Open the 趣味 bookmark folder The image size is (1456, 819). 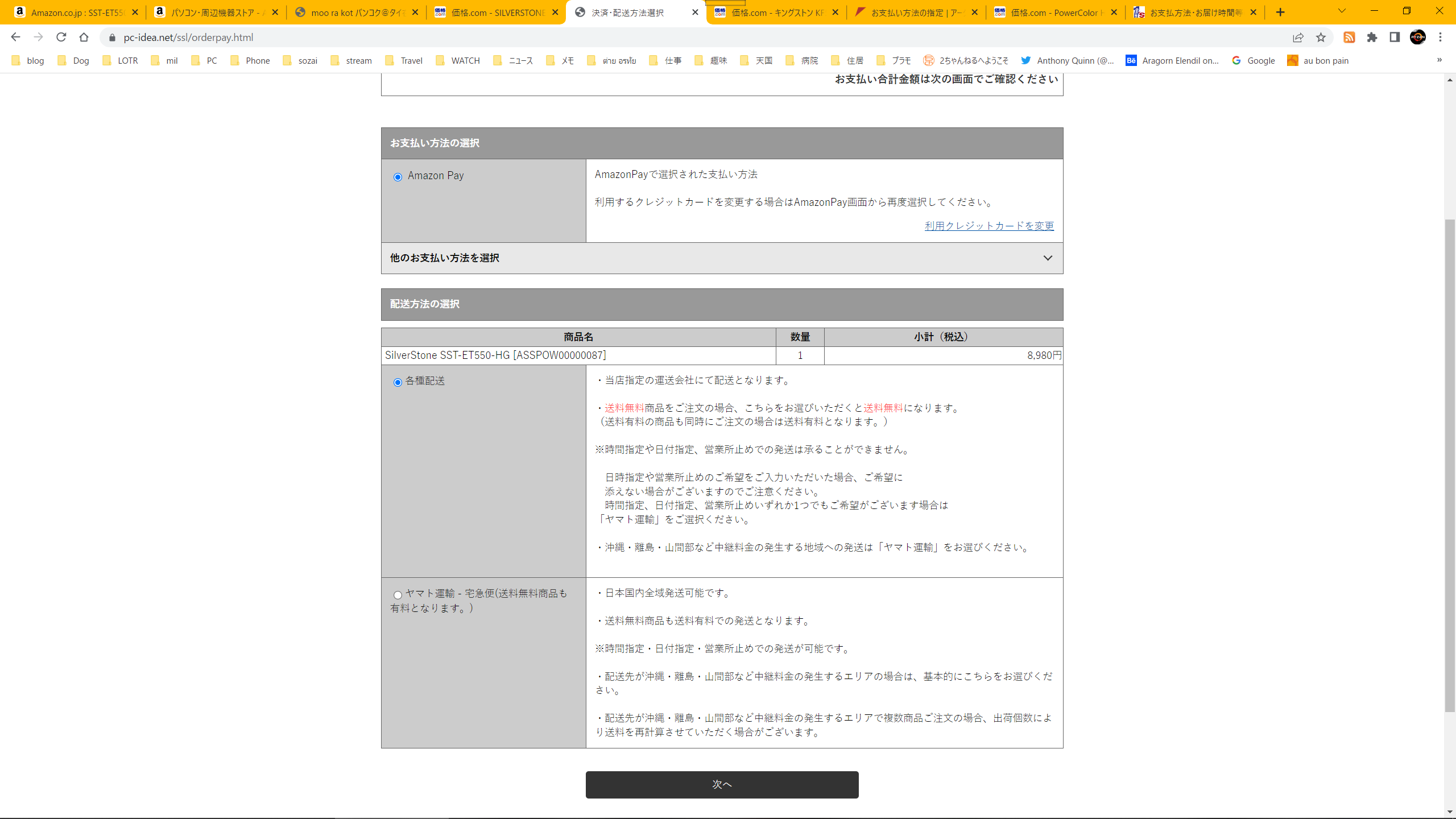point(712,60)
